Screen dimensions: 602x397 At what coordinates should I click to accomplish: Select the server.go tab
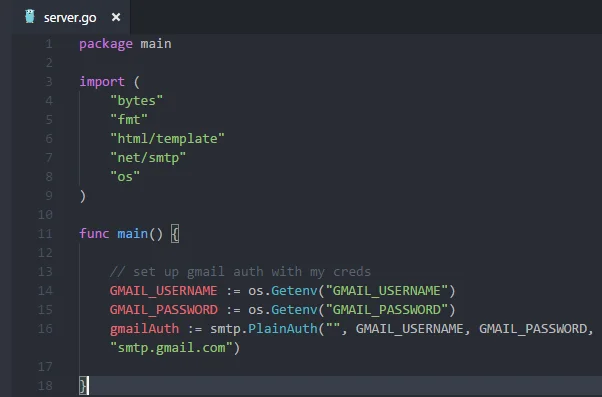(71, 17)
